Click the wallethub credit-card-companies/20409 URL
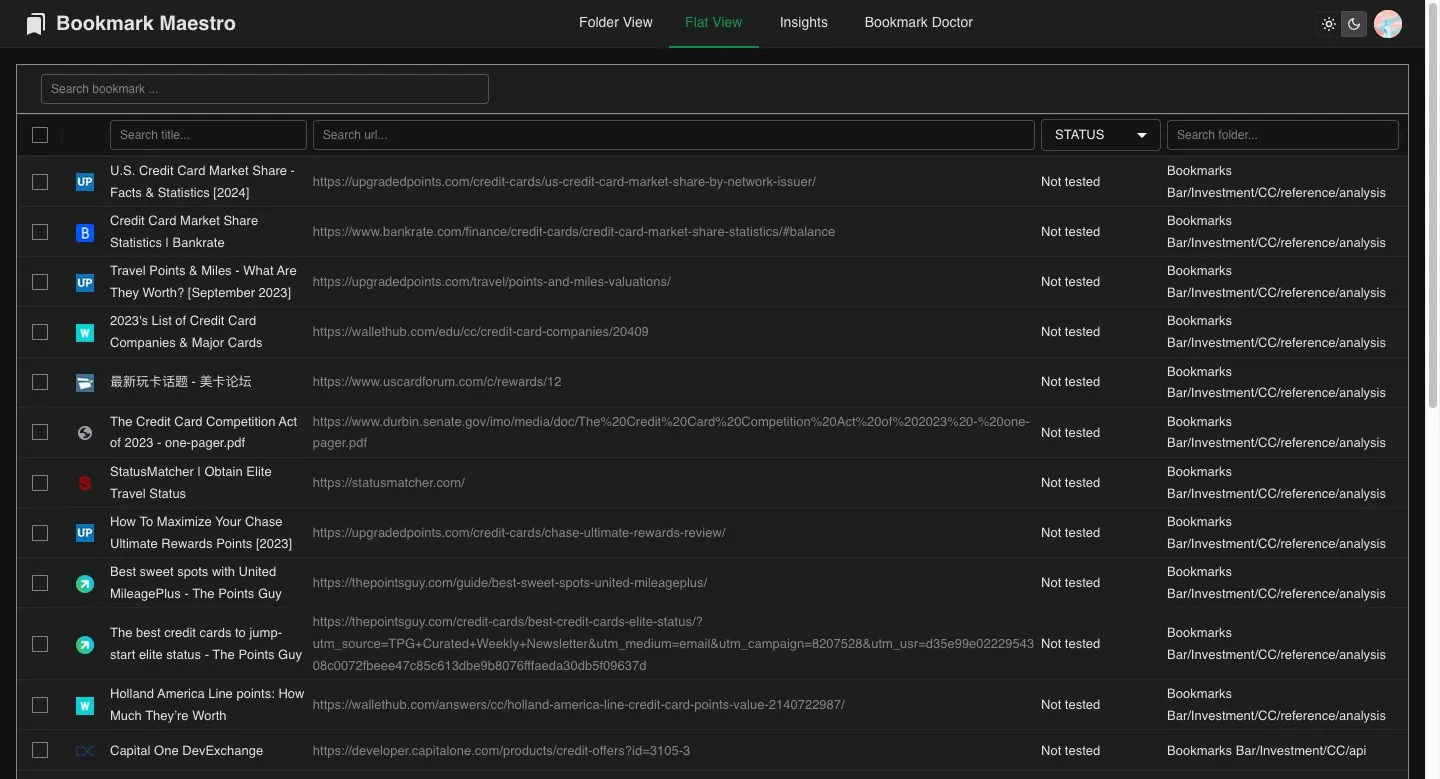This screenshot has width=1440, height=779. click(x=480, y=332)
